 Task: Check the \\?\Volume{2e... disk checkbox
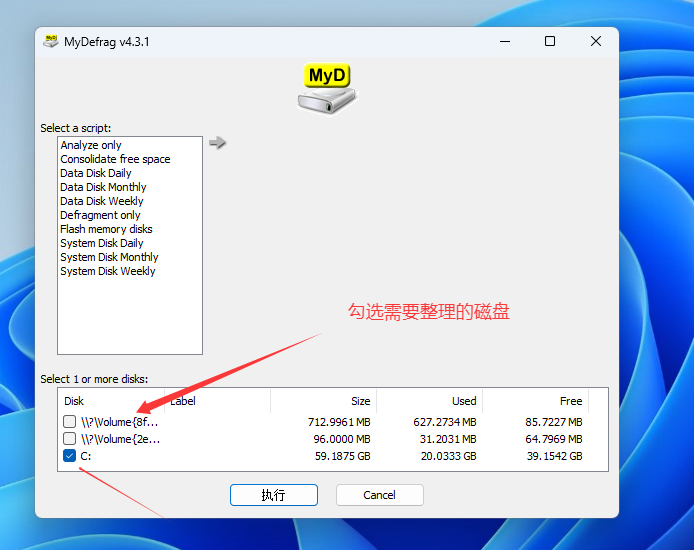69,438
